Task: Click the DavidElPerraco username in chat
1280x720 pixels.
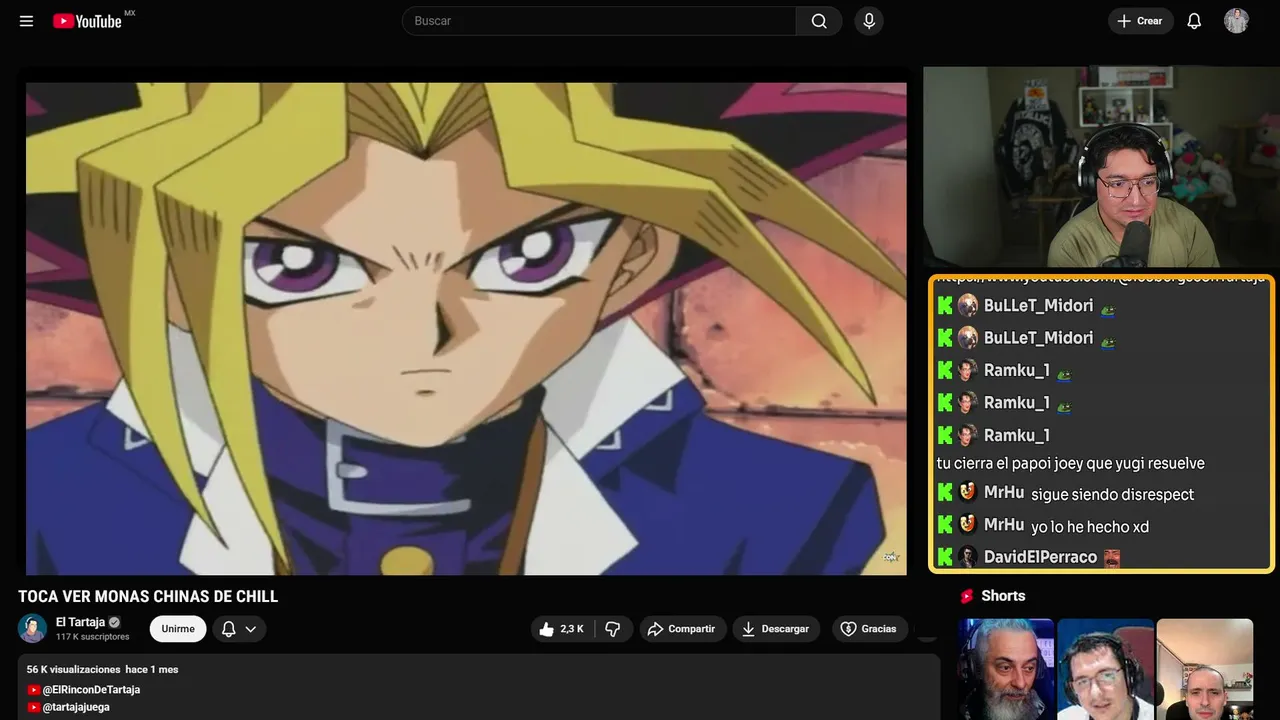Action: point(1040,557)
